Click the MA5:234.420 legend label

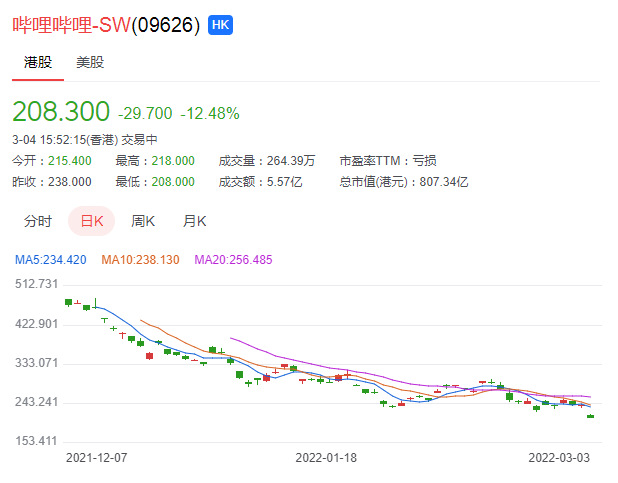click(50, 260)
